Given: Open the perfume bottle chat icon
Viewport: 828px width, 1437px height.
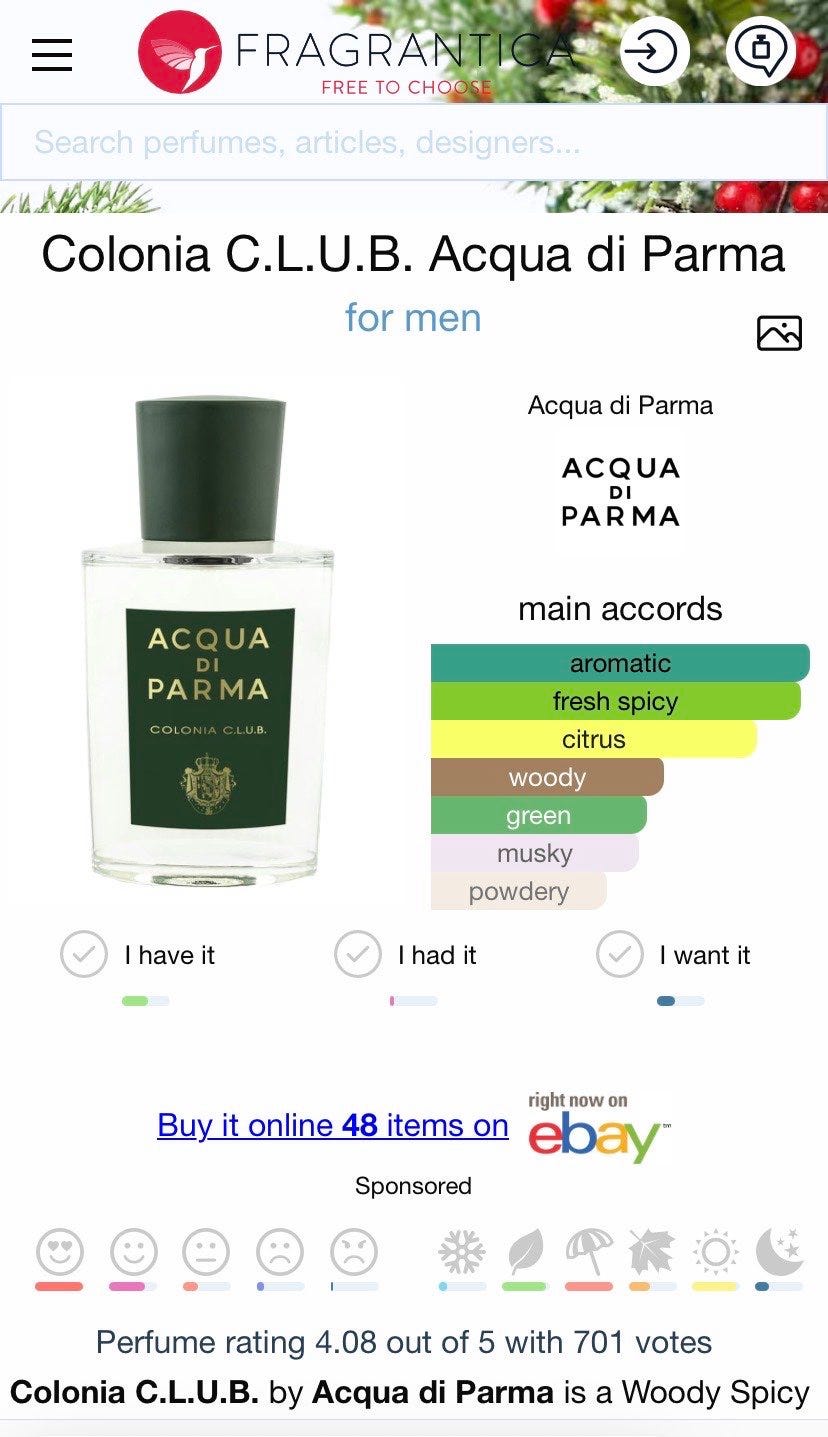Looking at the screenshot, I should pyautogui.click(x=760, y=50).
